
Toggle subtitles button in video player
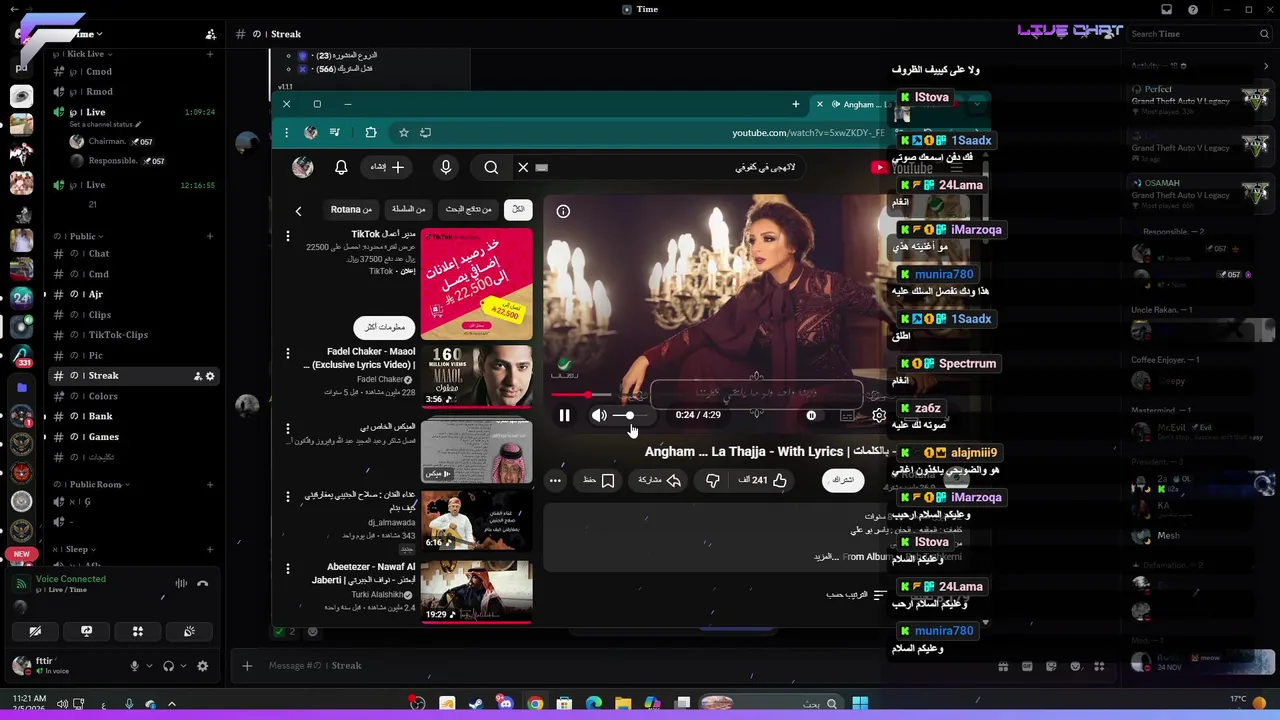847,415
